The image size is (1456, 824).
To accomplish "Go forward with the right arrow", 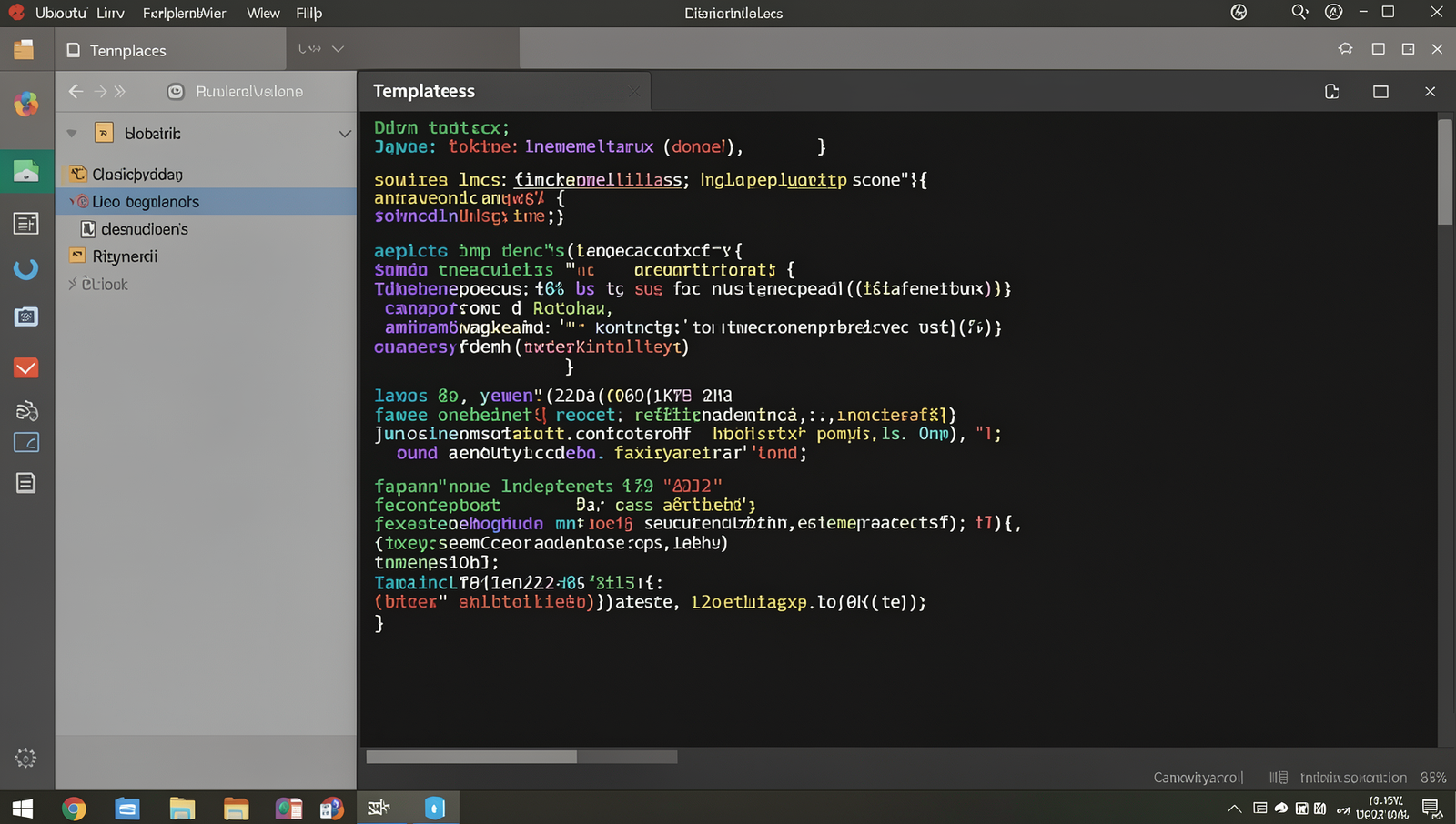I will (100, 91).
